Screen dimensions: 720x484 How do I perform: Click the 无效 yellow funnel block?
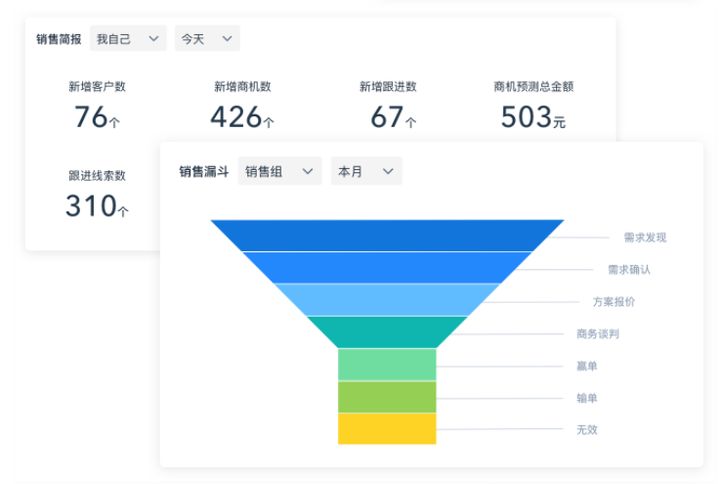click(x=387, y=428)
